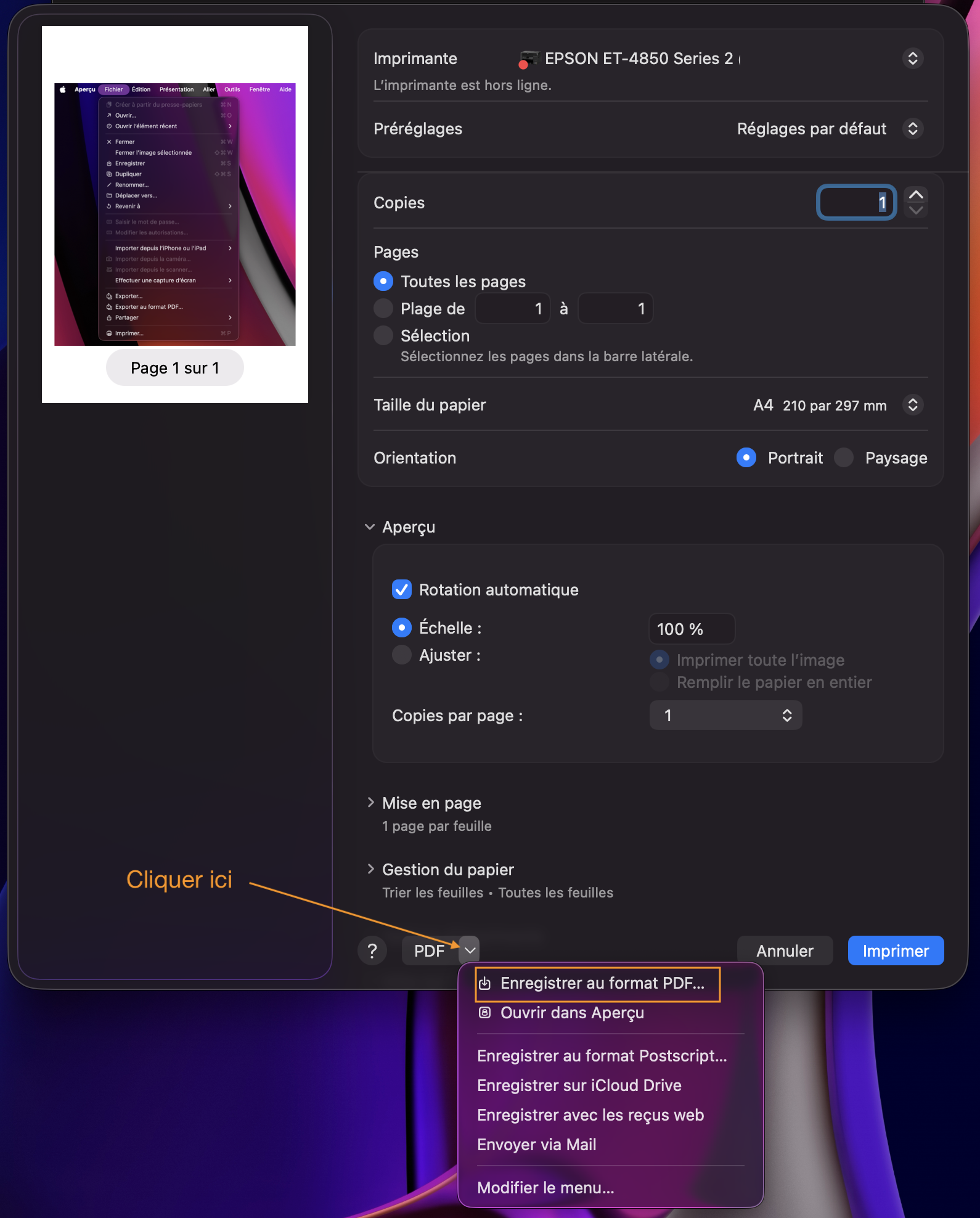Select the Plage de radio button

click(383, 308)
